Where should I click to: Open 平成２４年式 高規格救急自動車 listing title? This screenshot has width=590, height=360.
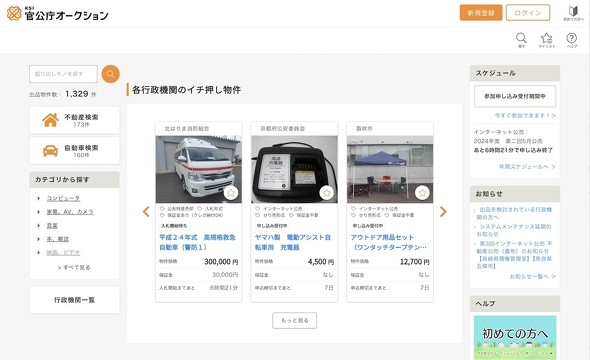(197, 242)
